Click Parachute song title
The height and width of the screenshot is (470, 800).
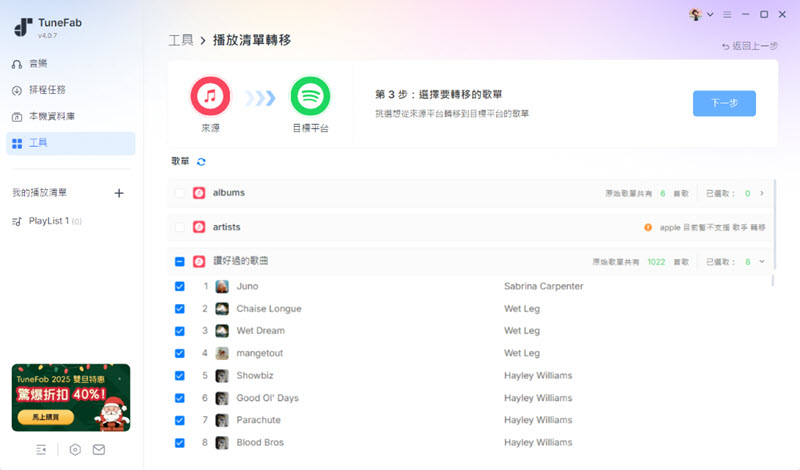(258, 420)
